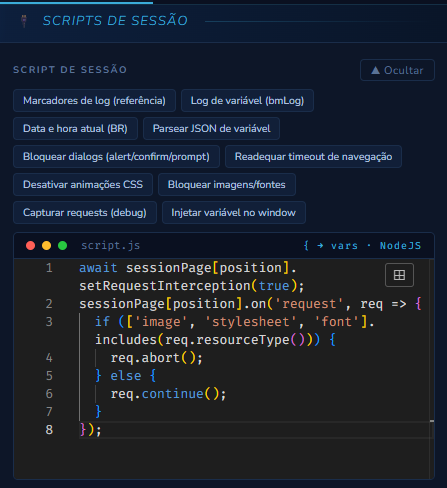Apply Bloquear imagens/fontes snippet

227,184
